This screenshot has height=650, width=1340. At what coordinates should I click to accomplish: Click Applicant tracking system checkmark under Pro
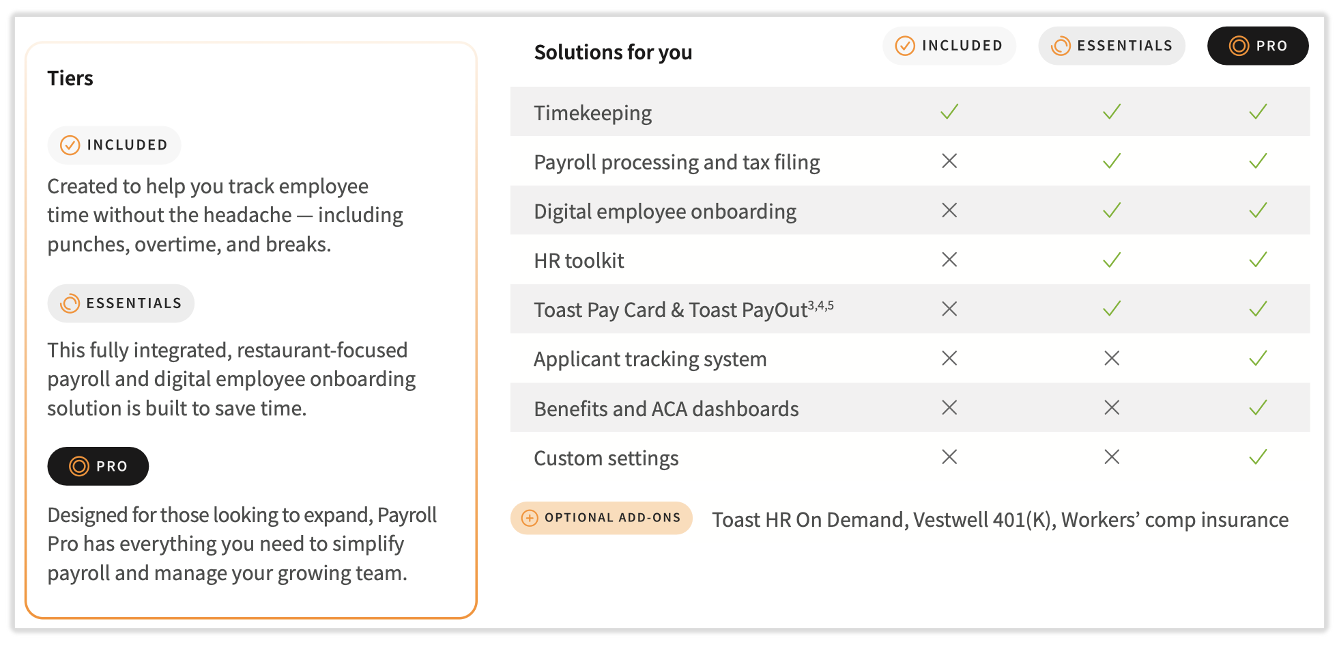tap(1258, 358)
